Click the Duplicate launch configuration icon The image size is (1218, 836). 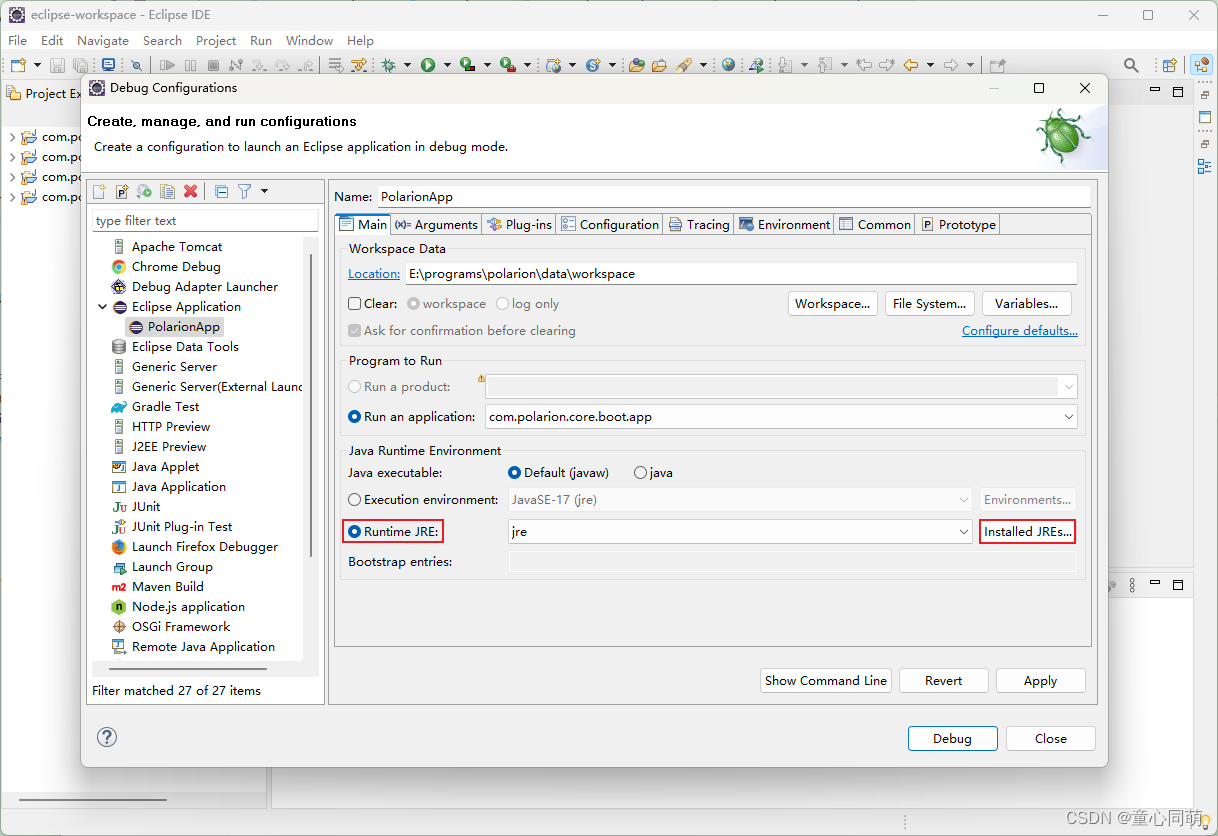click(x=168, y=191)
